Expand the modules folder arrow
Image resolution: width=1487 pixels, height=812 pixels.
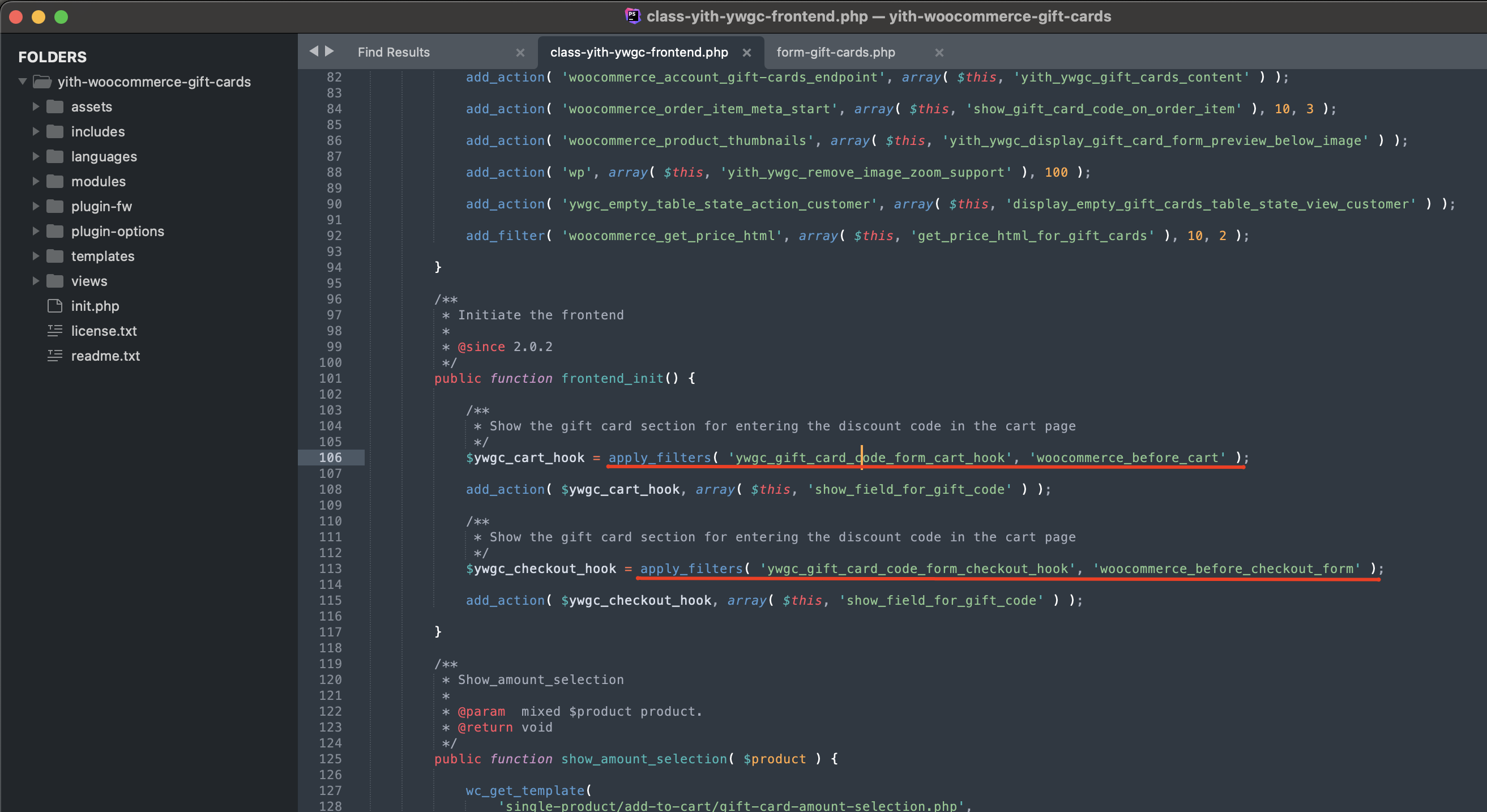pyautogui.click(x=36, y=181)
